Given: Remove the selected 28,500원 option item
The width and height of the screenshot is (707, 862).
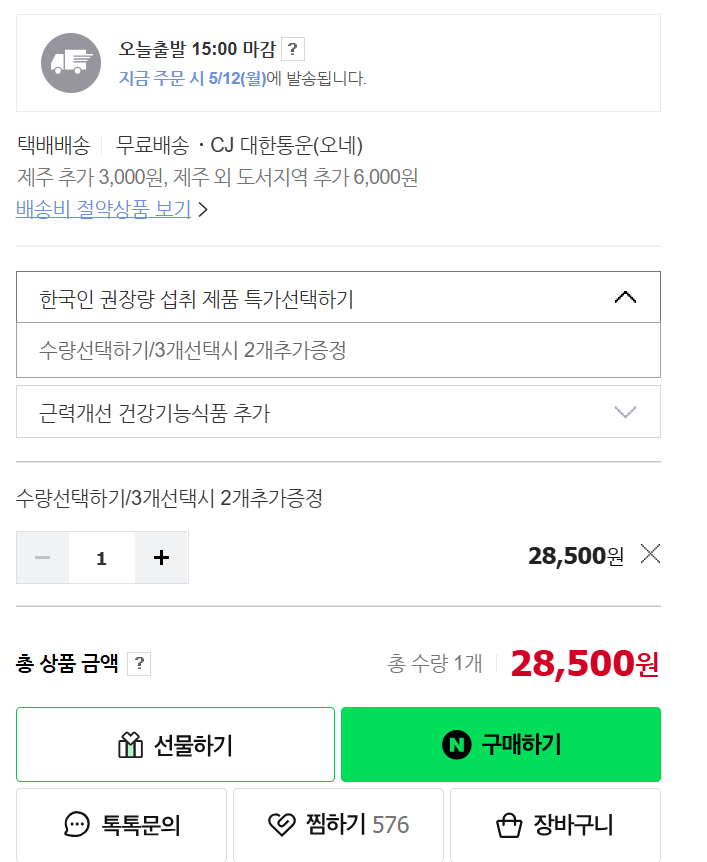Looking at the screenshot, I should coord(650,554).
